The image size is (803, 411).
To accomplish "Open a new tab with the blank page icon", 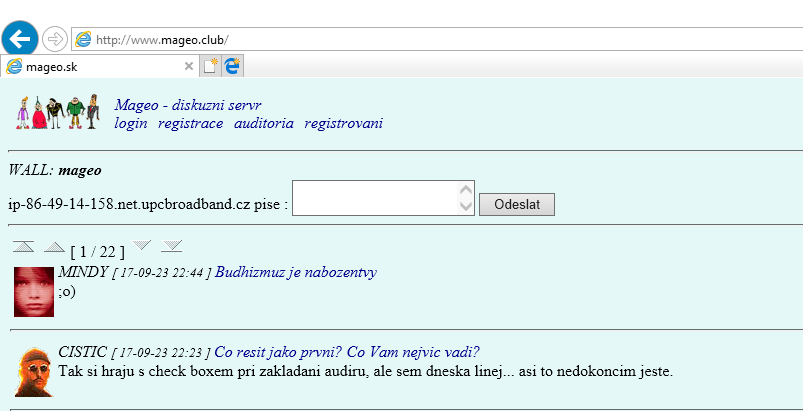I will (210, 67).
